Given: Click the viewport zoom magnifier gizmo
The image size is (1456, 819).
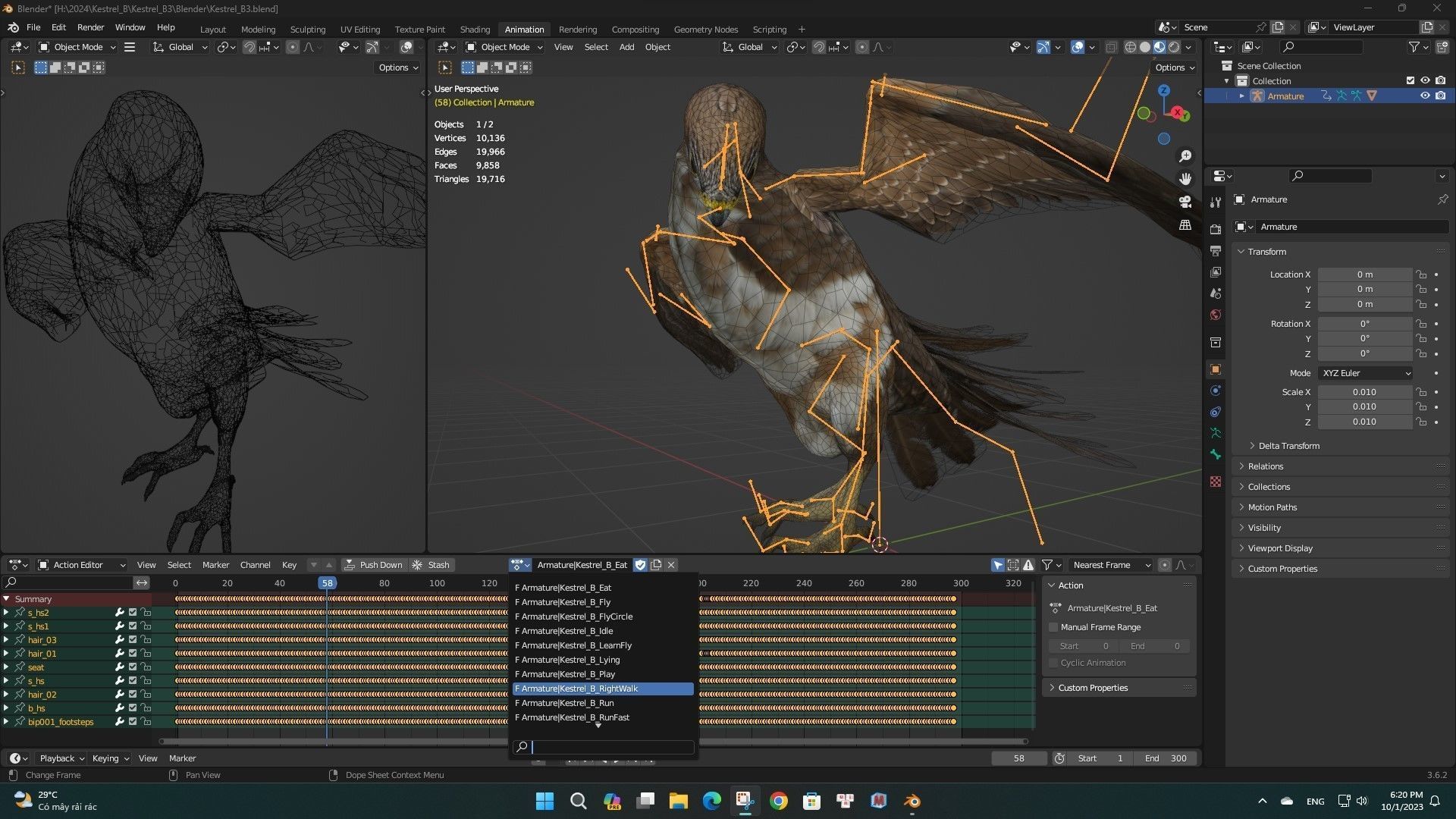Looking at the screenshot, I should pyautogui.click(x=1185, y=156).
